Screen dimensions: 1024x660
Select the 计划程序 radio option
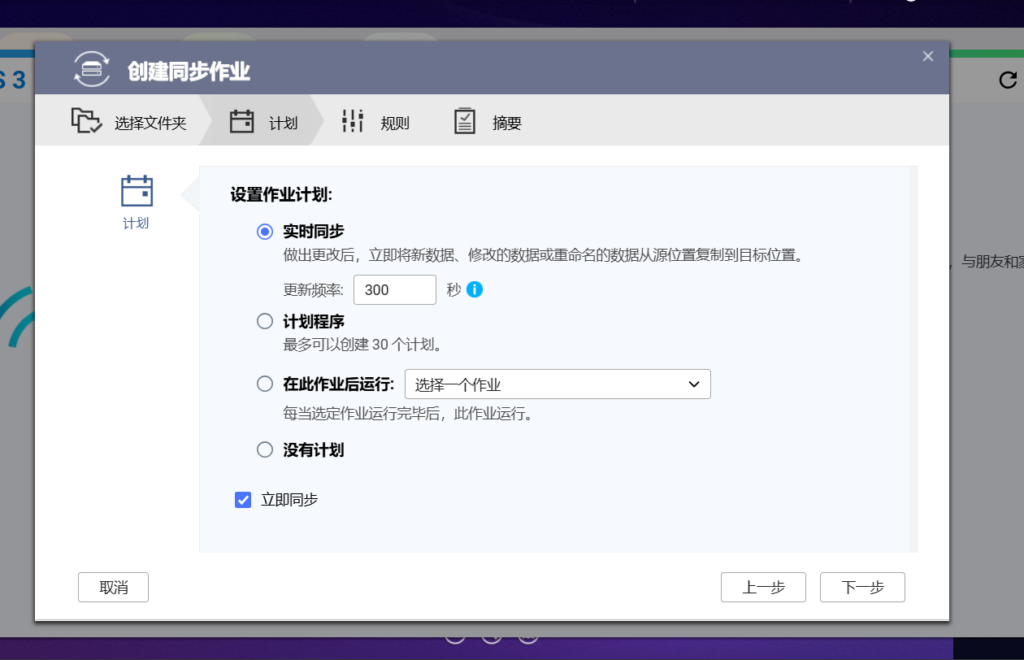[x=264, y=321]
